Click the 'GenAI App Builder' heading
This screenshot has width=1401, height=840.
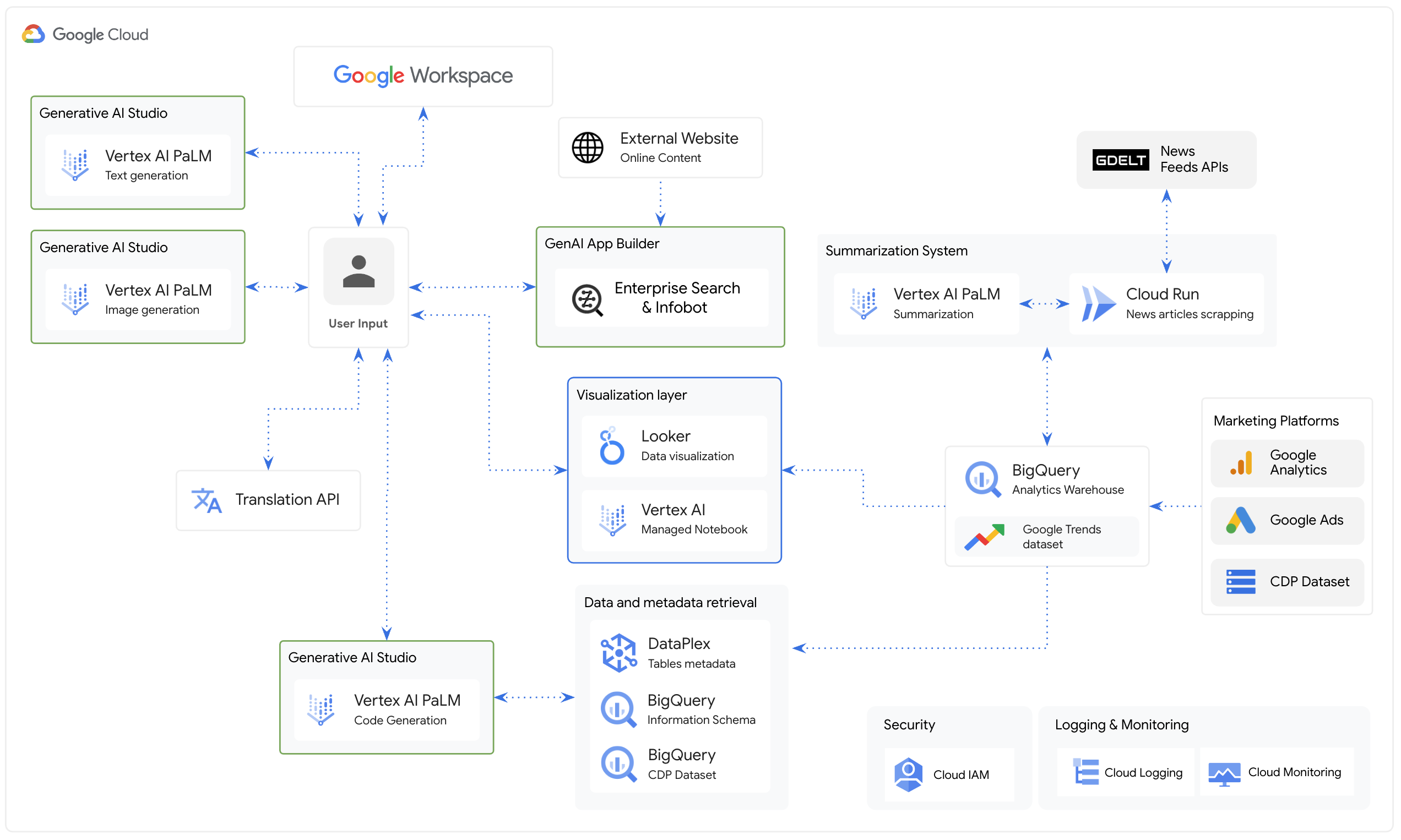pos(602,244)
